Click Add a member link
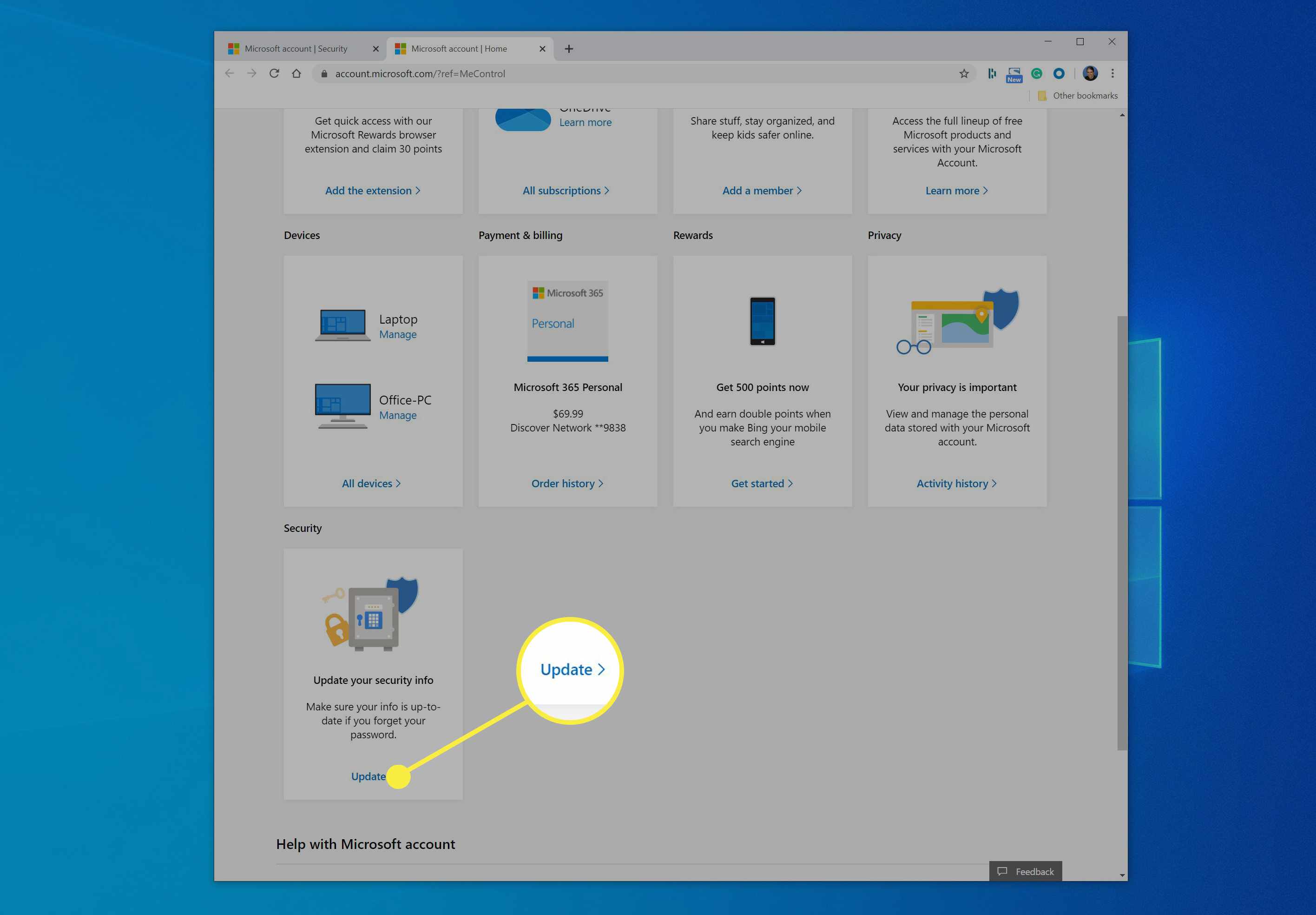The width and height of the screenshot is (1316, 915). 761,190
